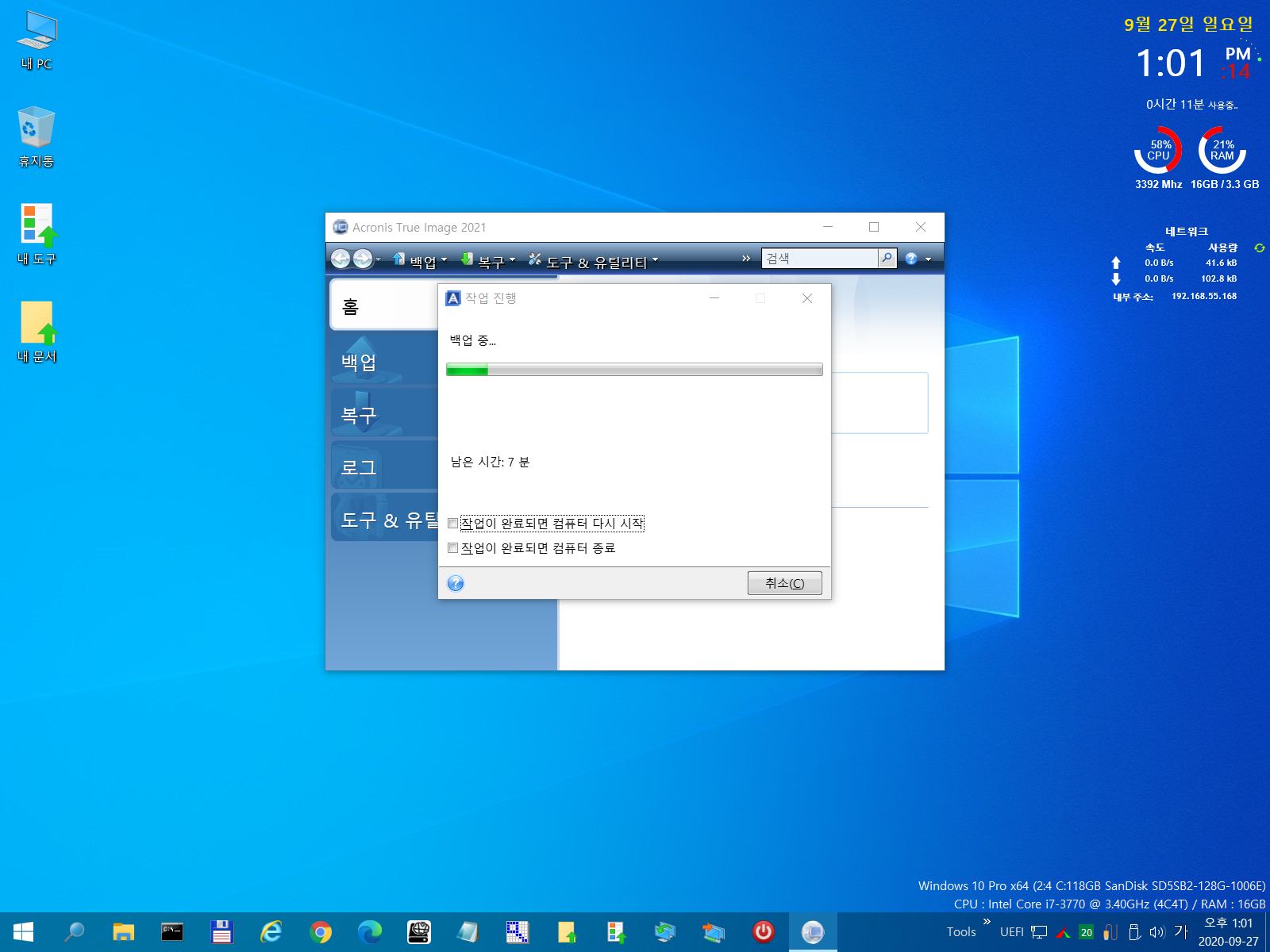Screen dimensions: 1270x952
Task: Click the USB safely remove tray icon
Action: [1134, 932]
